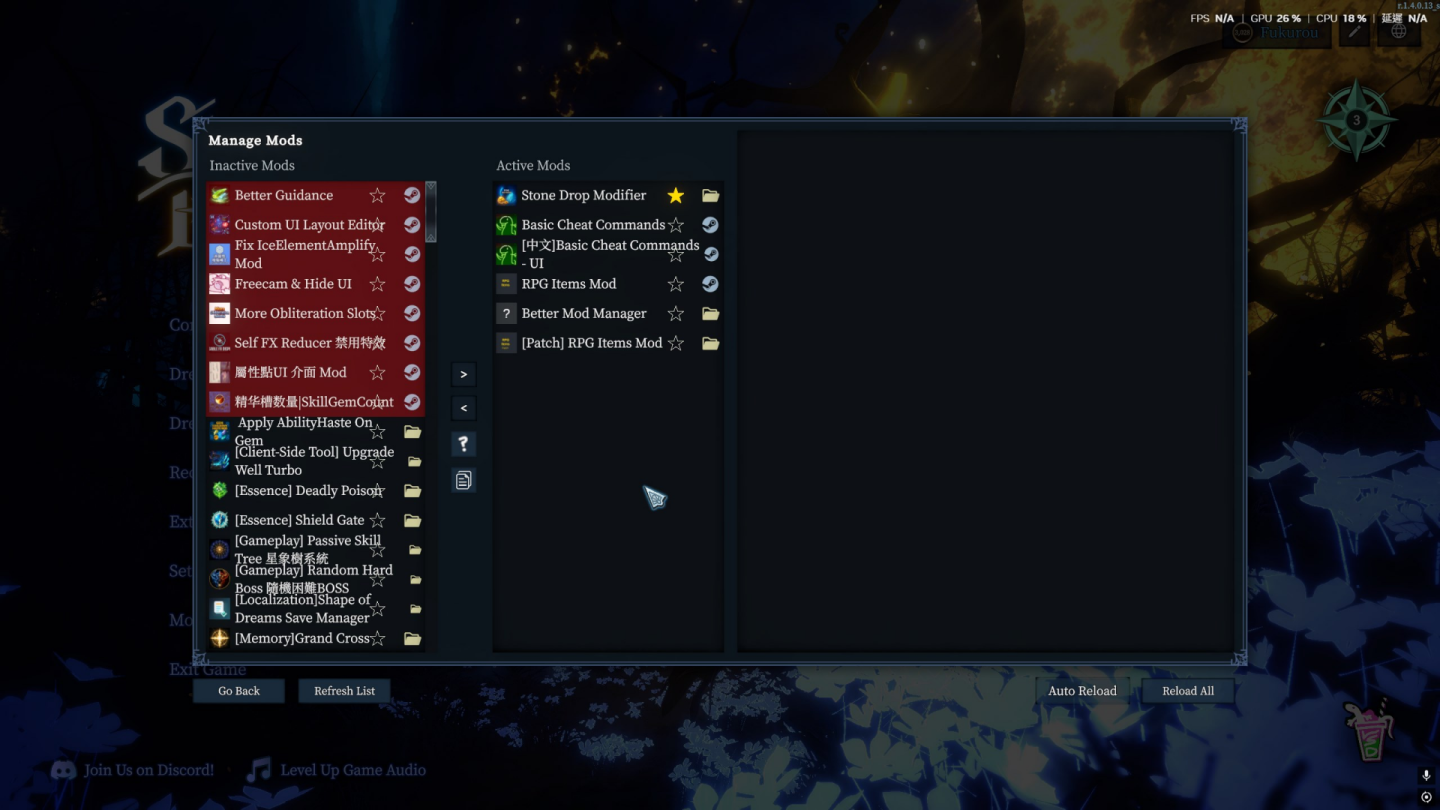Move selected mod to active with > arrow

click(463, 374)
